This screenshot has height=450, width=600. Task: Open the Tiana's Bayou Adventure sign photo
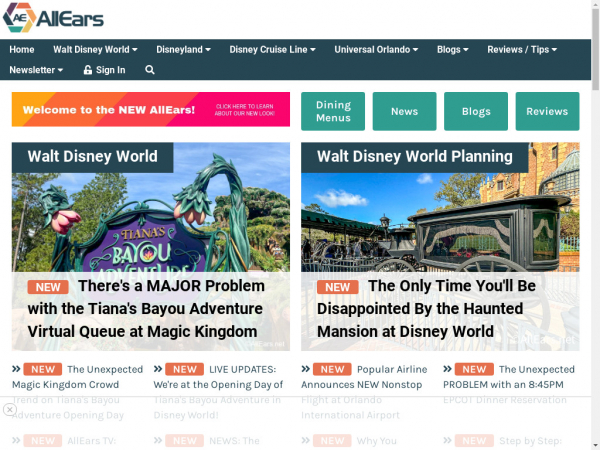click(x=151, y=222)
